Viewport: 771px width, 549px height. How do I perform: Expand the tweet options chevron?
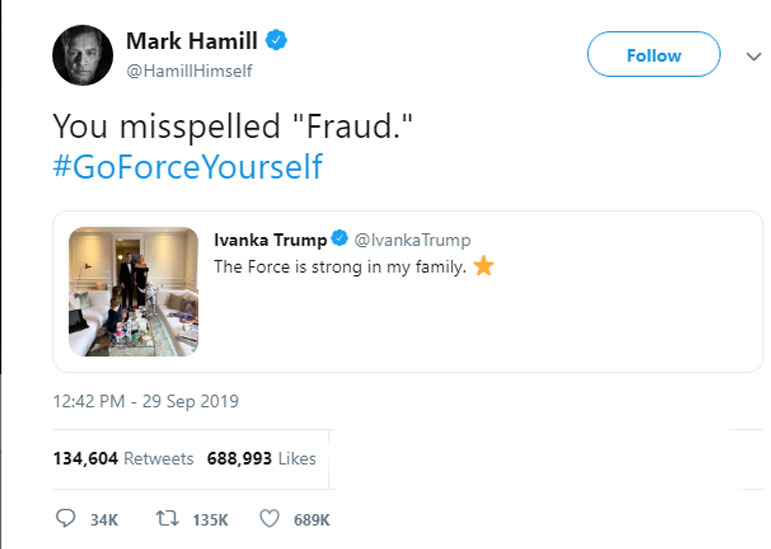754,56
